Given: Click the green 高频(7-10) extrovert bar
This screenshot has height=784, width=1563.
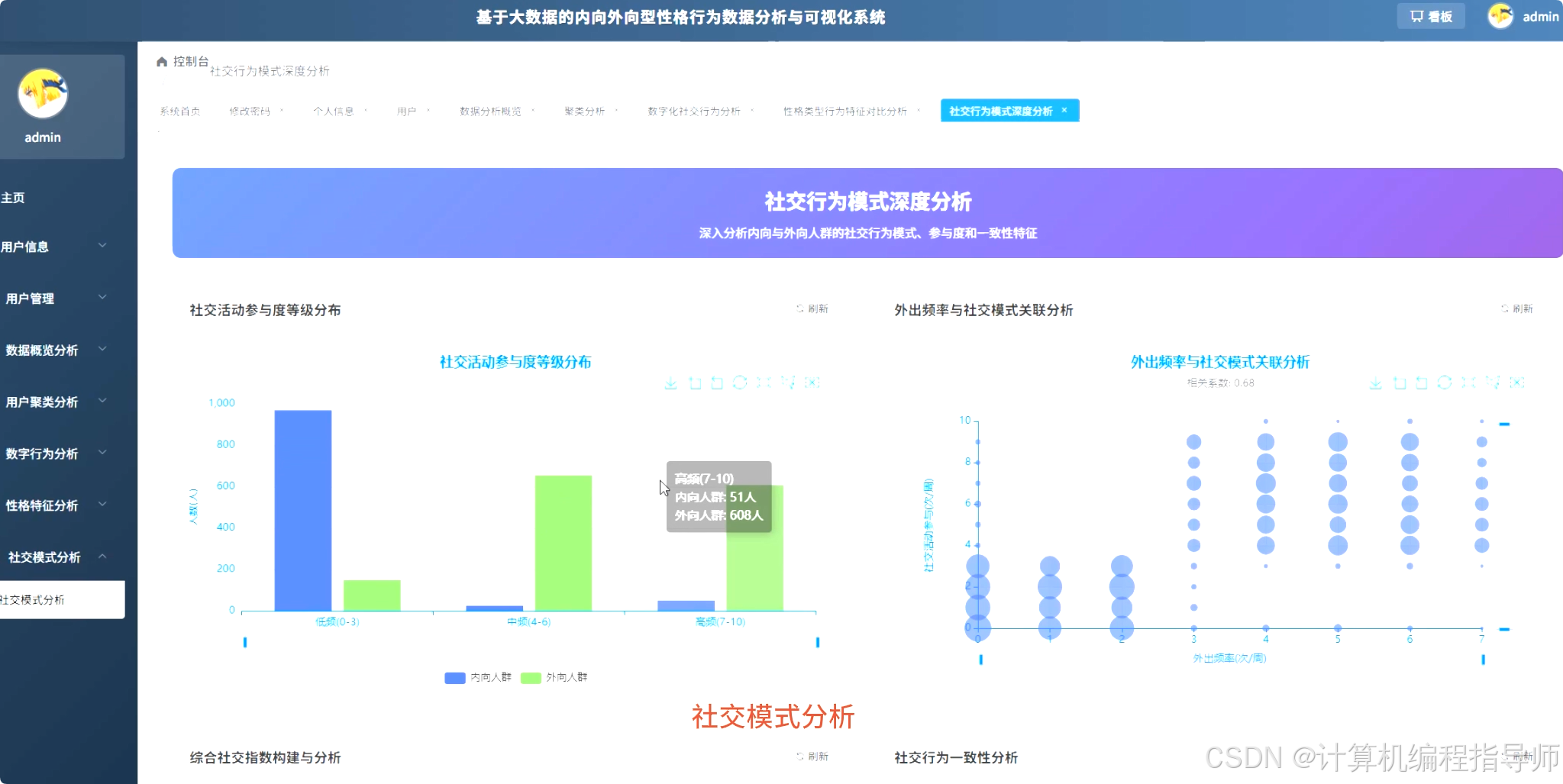Looking at the screenshot, I should (754, 548).
